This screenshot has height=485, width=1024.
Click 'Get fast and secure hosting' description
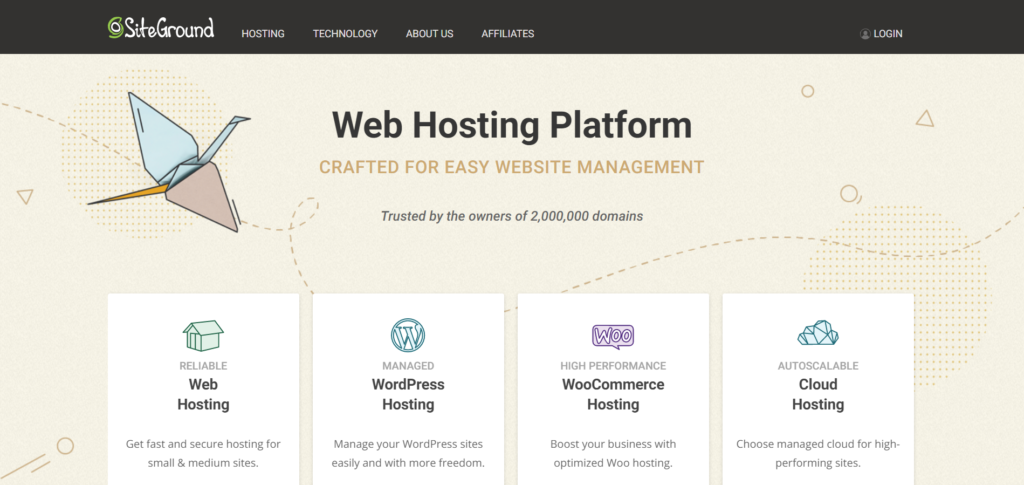point(203,454)
